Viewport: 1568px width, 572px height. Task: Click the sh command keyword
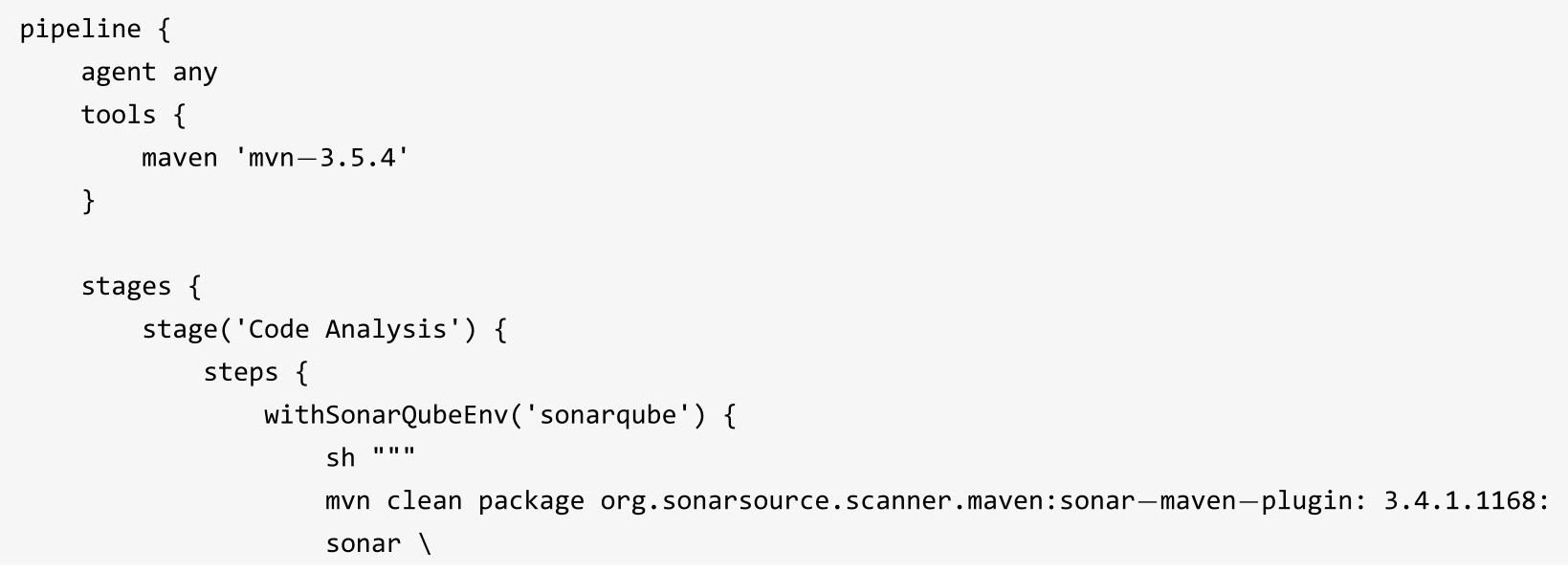[x=341, y=458]
